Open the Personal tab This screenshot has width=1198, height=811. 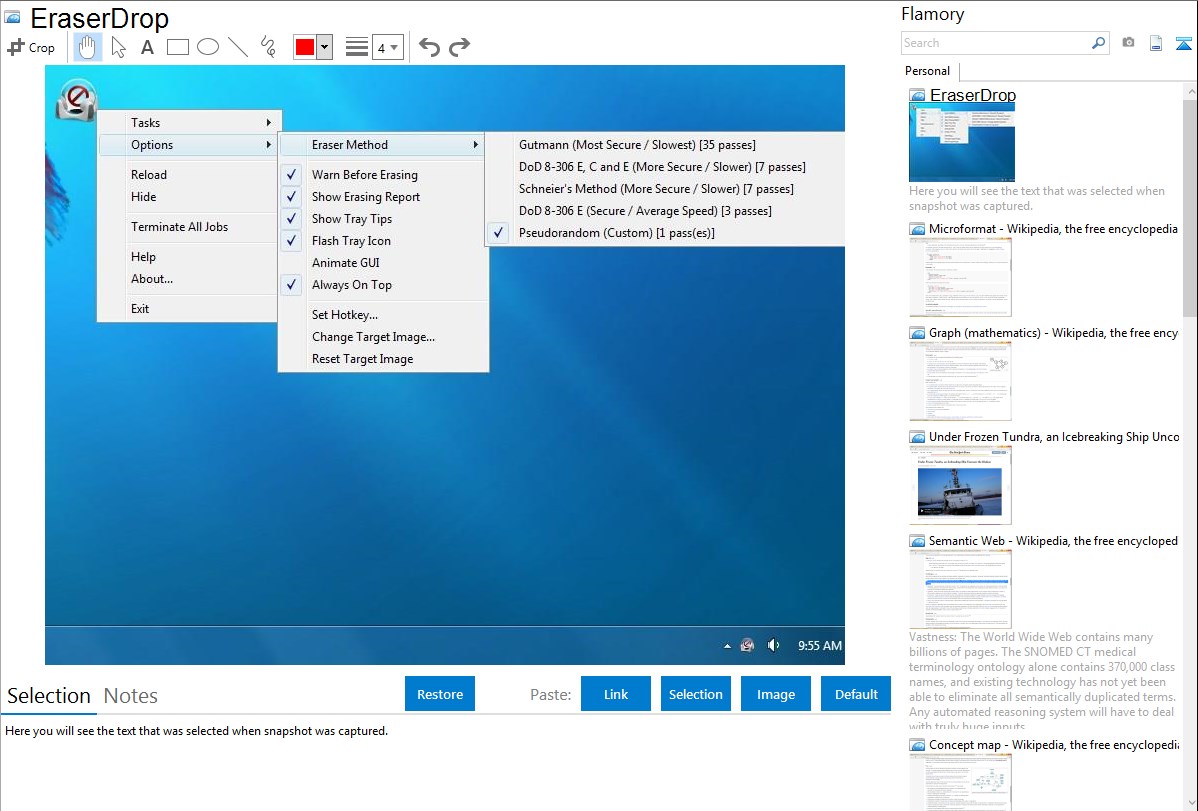coord(928,71)
